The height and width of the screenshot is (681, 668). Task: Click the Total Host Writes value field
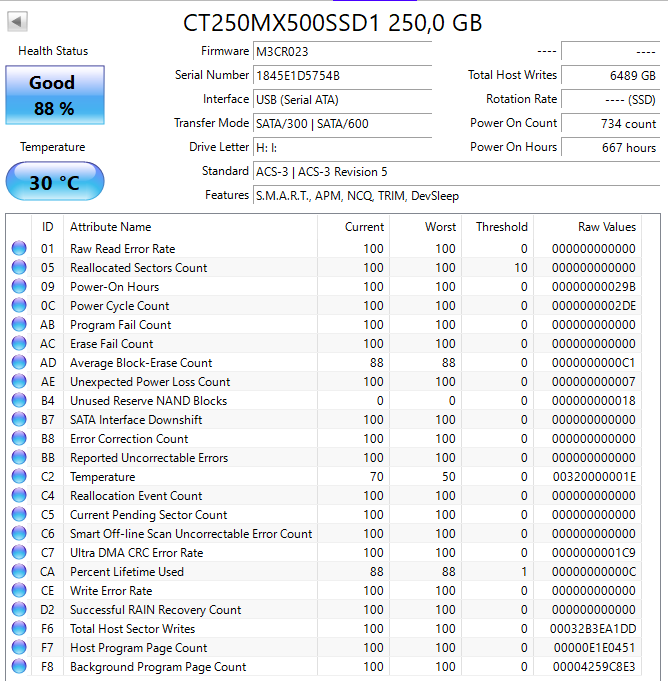[610, 75]
